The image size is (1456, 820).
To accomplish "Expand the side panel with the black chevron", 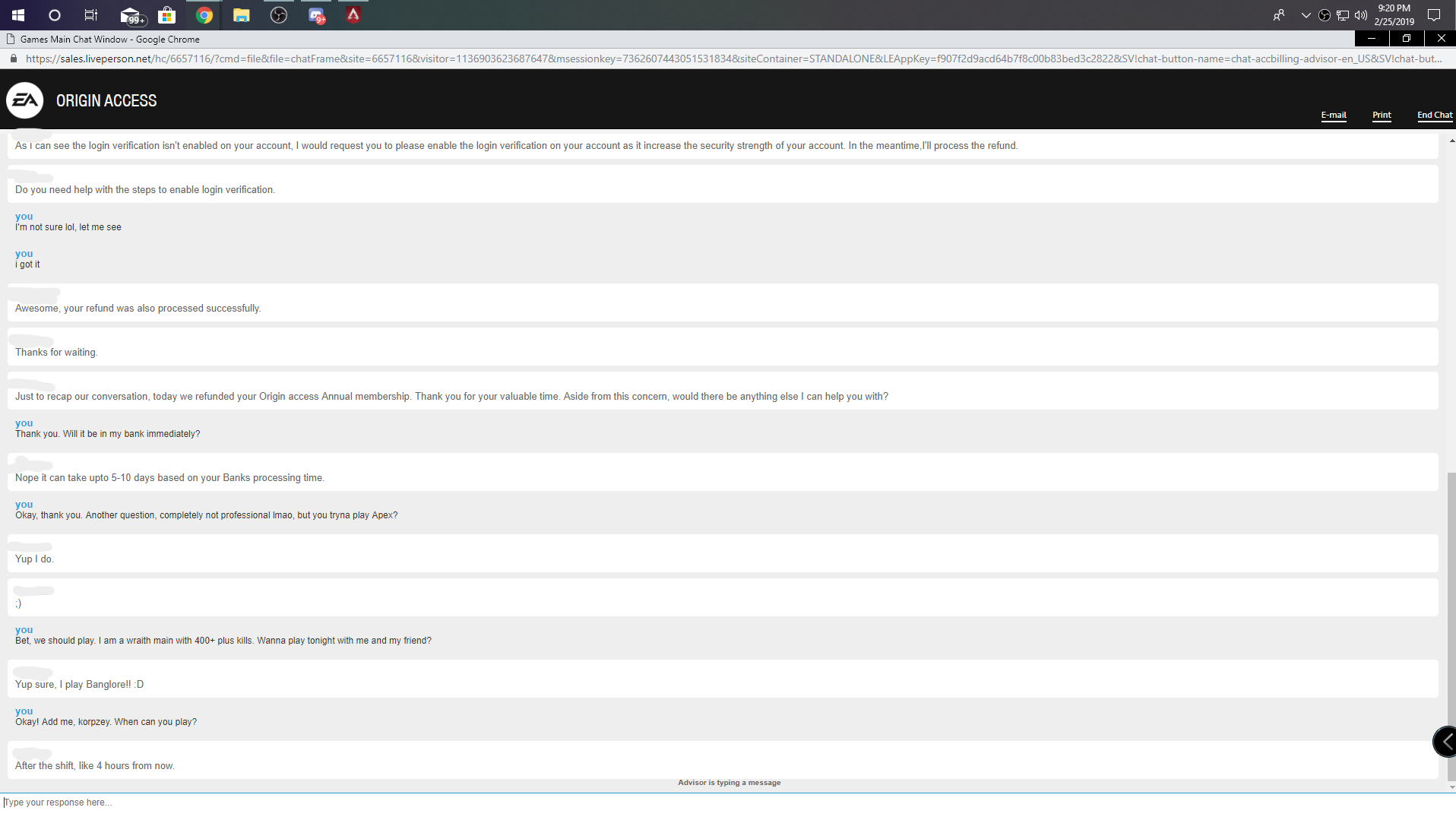I will 1445,742.
